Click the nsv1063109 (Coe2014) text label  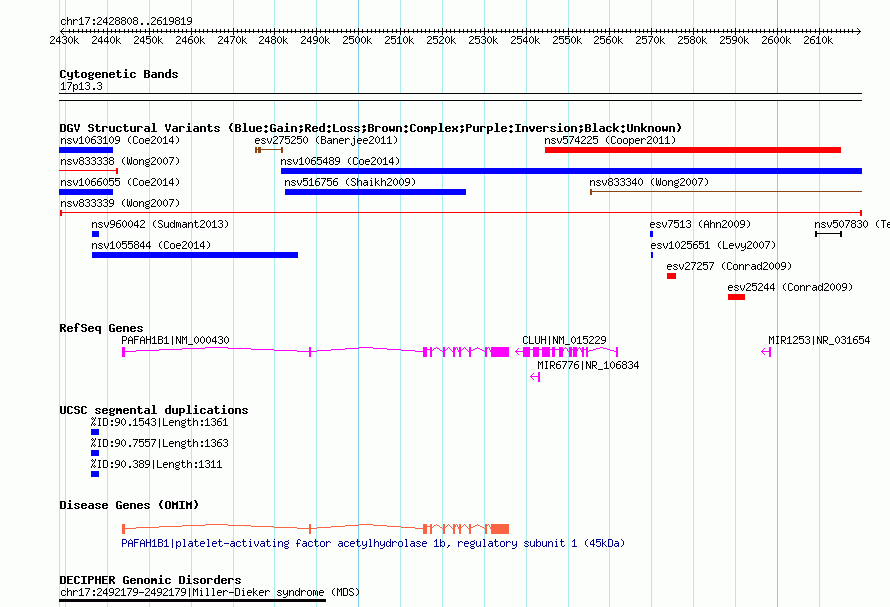(120, 140)
